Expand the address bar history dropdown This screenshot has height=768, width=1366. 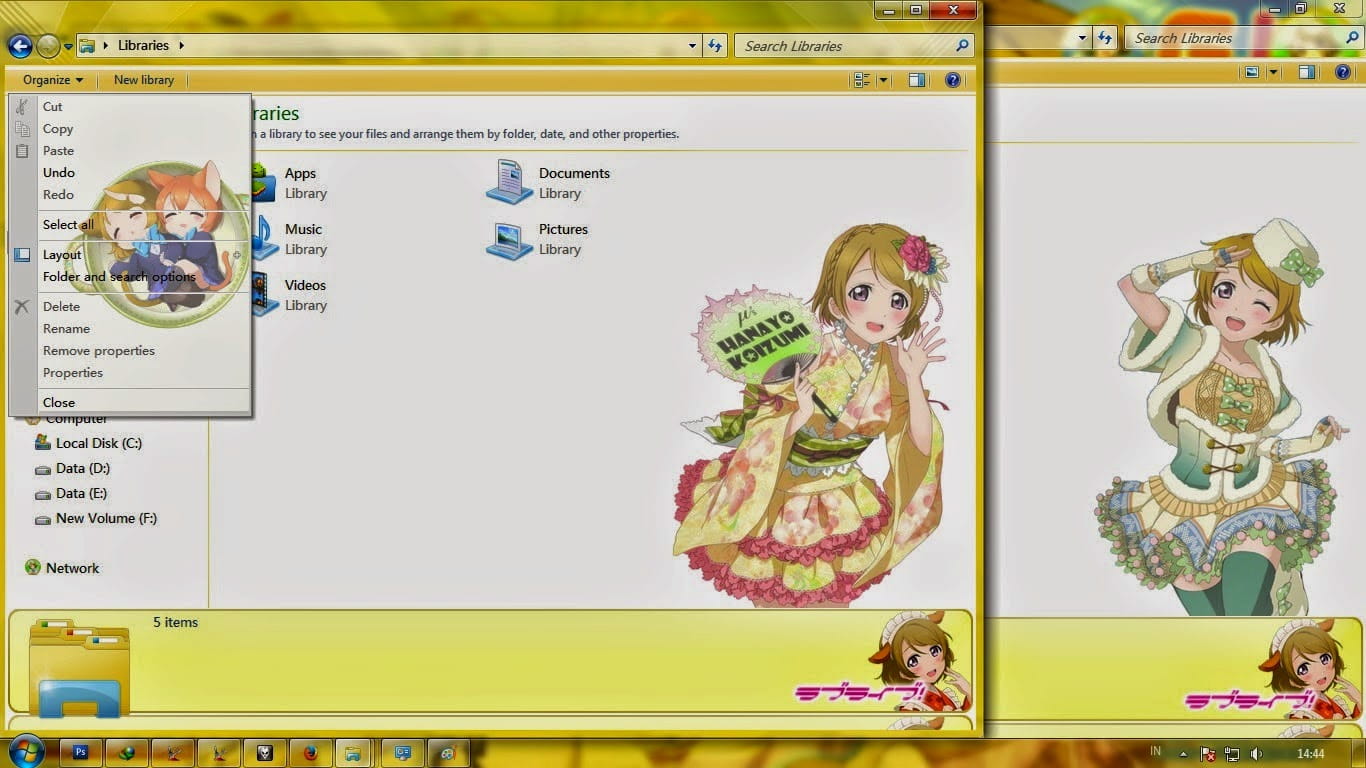coord(692,45)
